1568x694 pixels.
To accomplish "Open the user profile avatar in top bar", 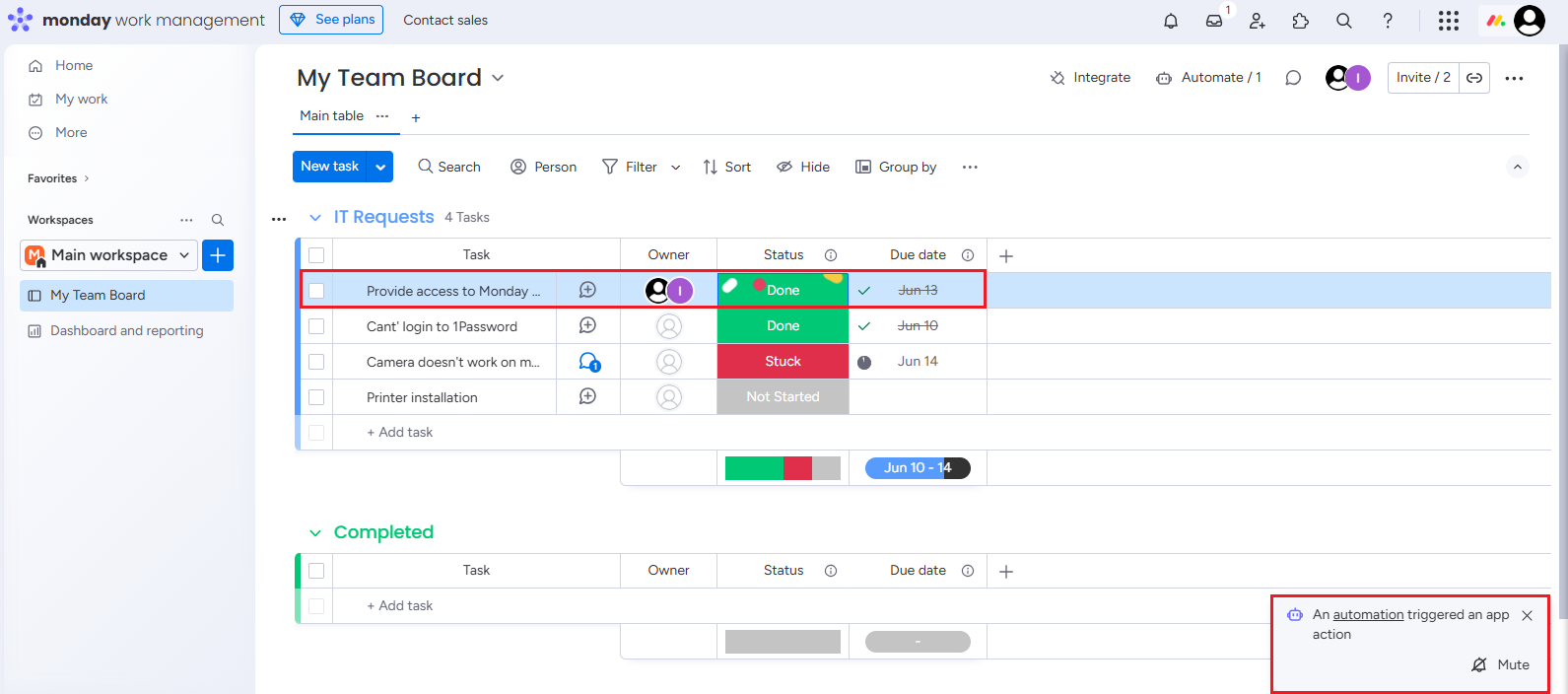I will click(x=1530, y=21).
